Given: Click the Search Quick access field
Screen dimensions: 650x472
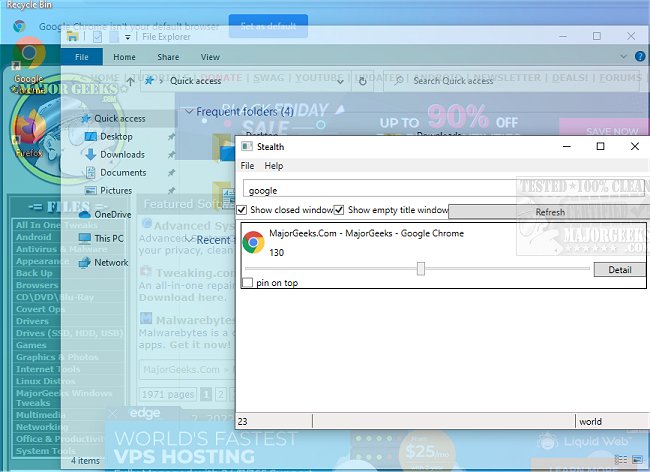Looking at the screenshot, I should click(x=511, y=81).
